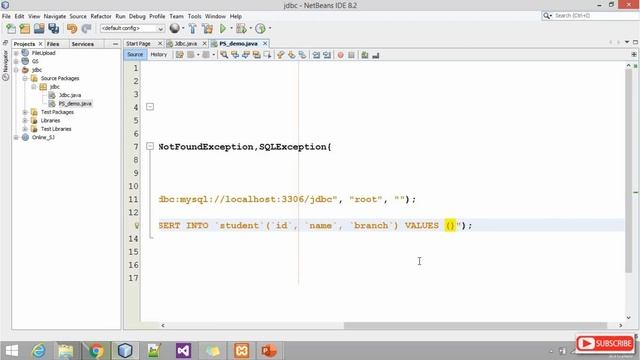This screenshot has width=640, height=360.
Task: Open the Refactor menu
Action: [101, 16]
